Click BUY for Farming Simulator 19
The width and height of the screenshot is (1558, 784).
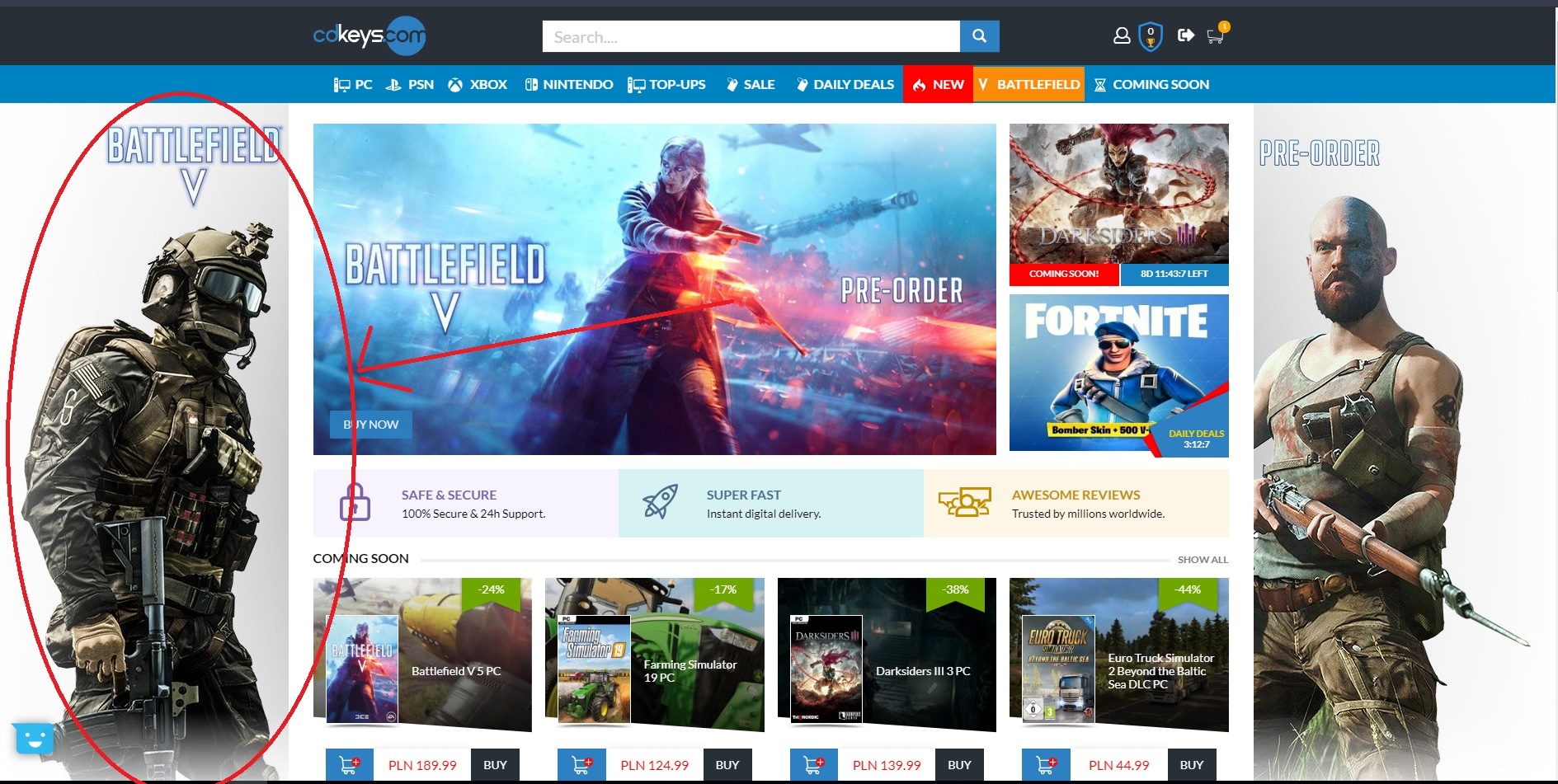click(727, 765)
